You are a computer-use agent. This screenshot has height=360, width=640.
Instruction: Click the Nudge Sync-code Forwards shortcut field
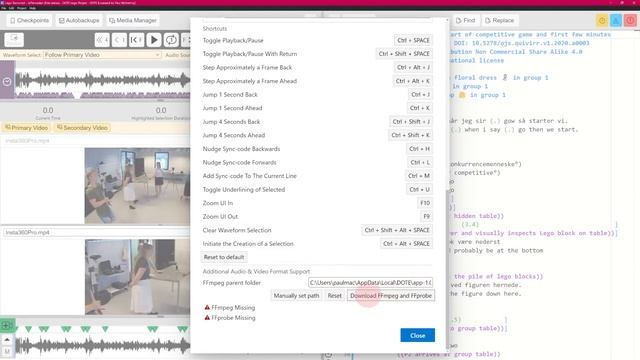pos(420,162)
